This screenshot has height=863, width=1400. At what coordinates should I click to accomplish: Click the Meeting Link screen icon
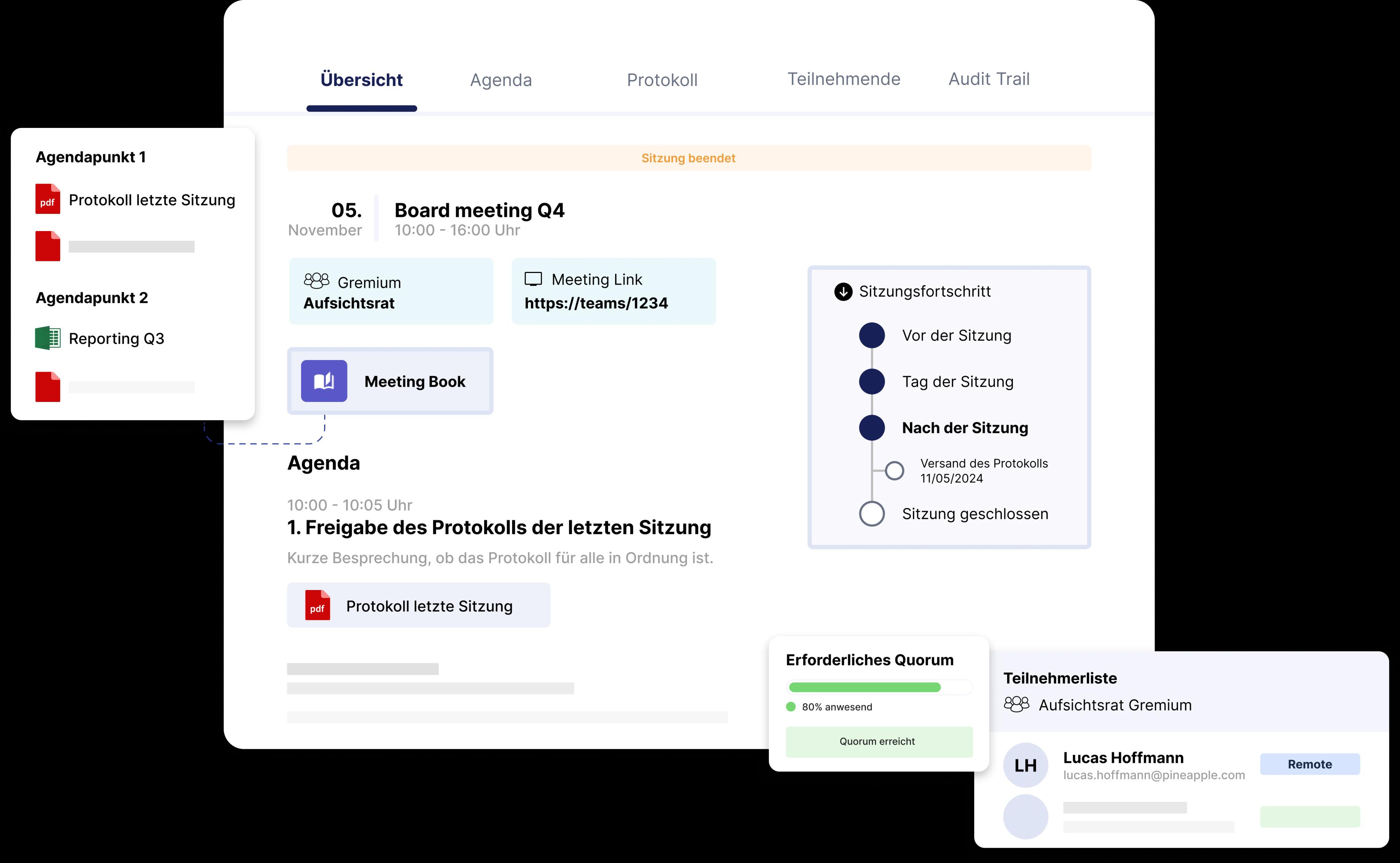click(533, 279)
